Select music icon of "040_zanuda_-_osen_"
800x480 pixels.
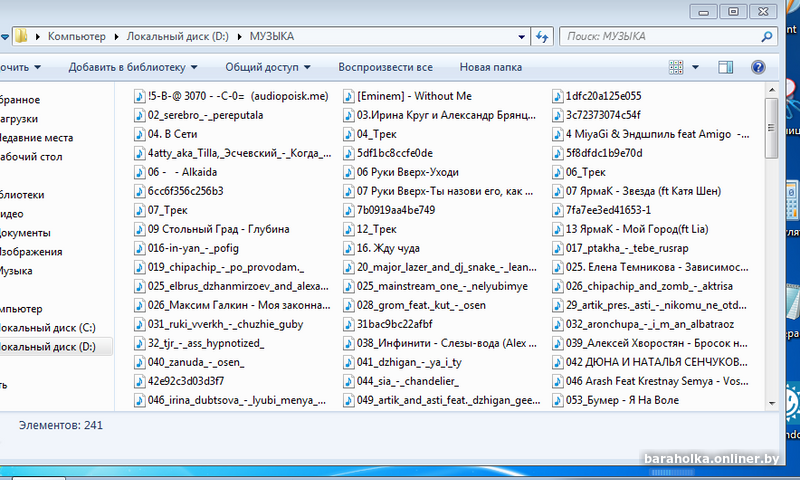click(139, 363)
